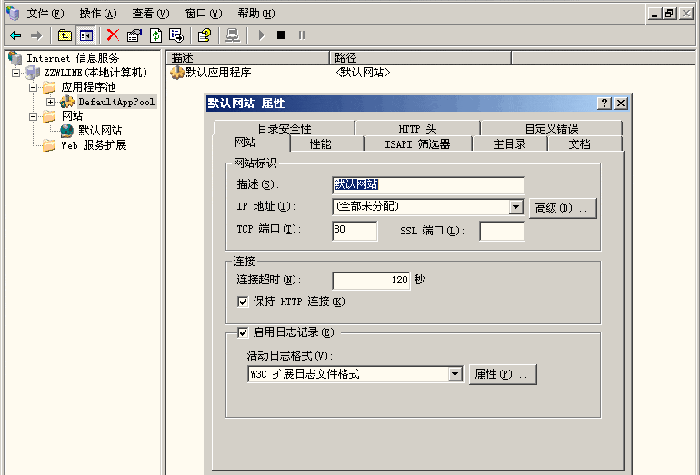This screenshot has height=475, width=700.
Task: Select 默认网站 in the tree
Action: coord(100,130)
